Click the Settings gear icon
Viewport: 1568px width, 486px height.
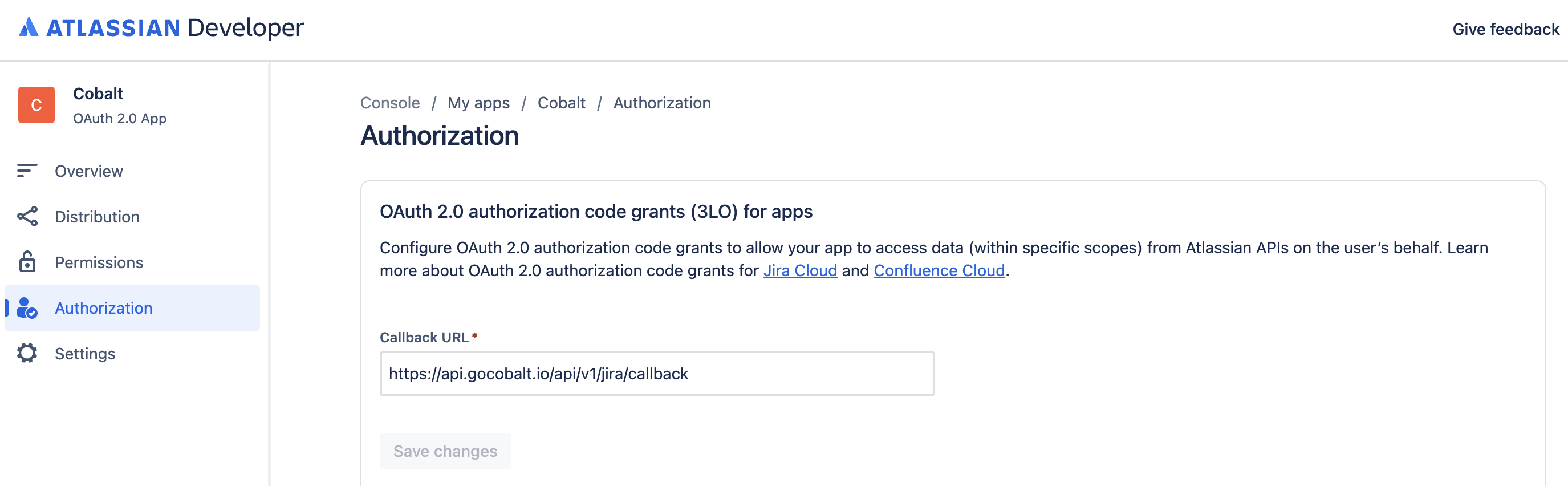point(27,353)
